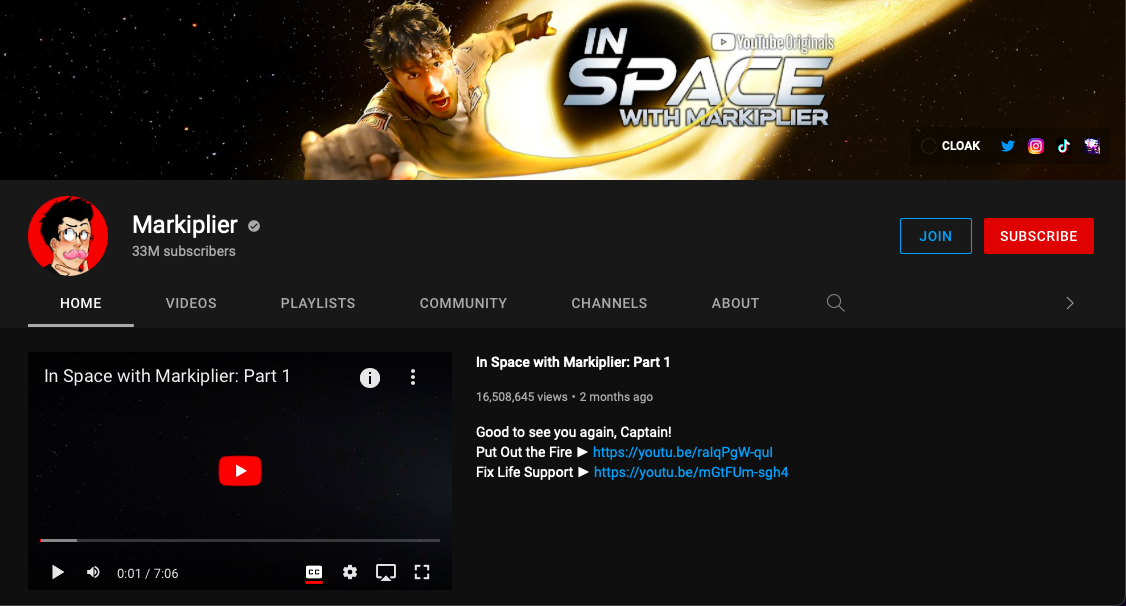
Task: Enter fullscreen mode in the video player
Action: tap(422, 572)
